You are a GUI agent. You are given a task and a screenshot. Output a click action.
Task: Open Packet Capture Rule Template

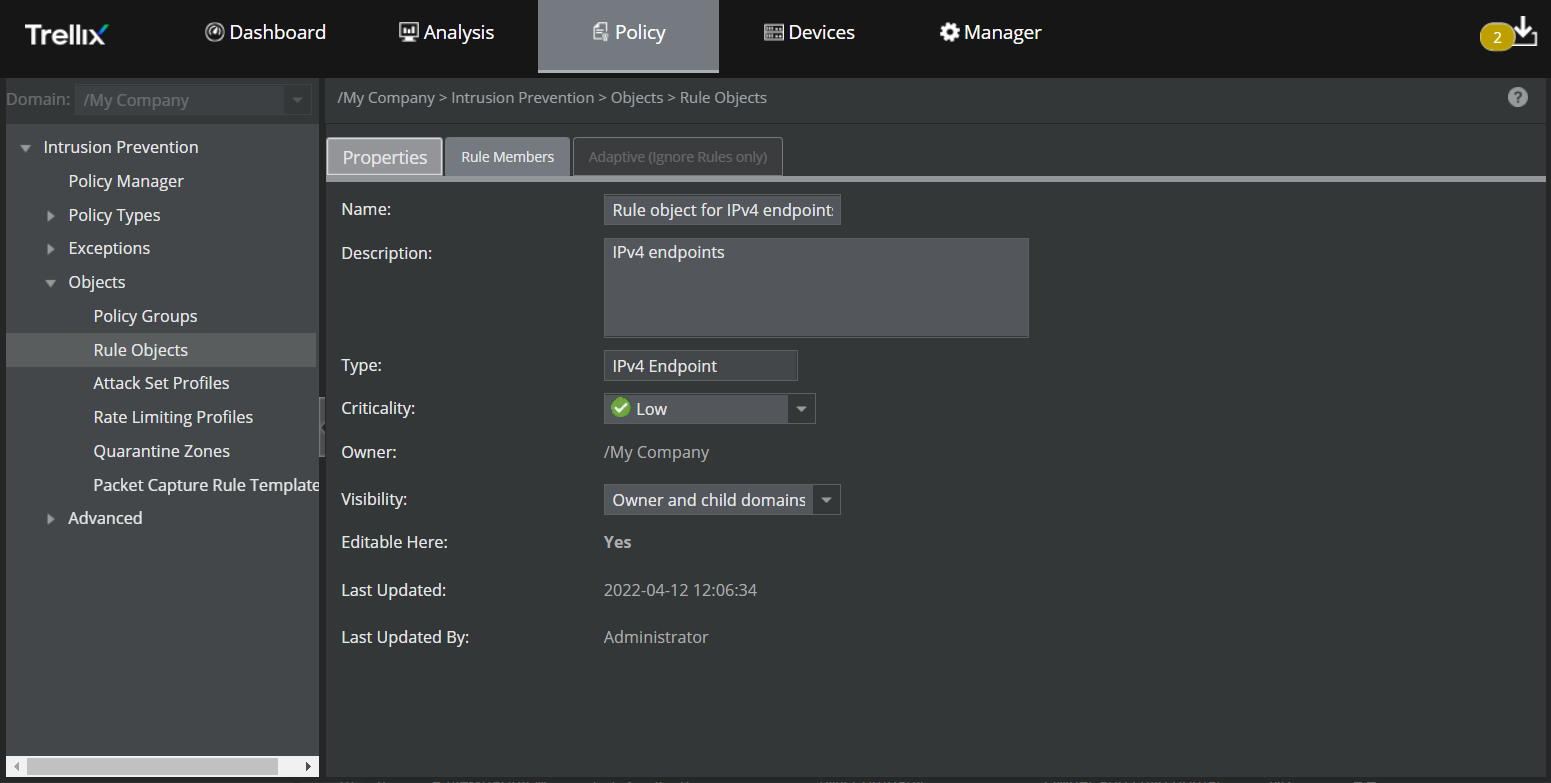(206, 485)
